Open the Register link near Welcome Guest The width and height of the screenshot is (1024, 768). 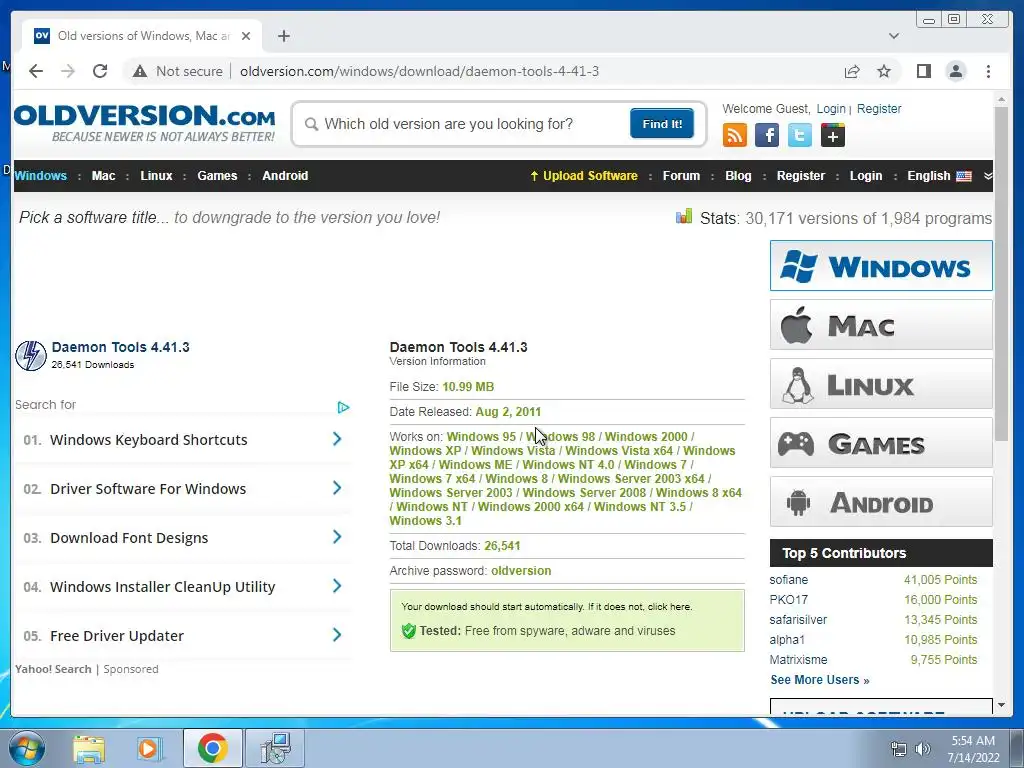click(x=879, y=109)
